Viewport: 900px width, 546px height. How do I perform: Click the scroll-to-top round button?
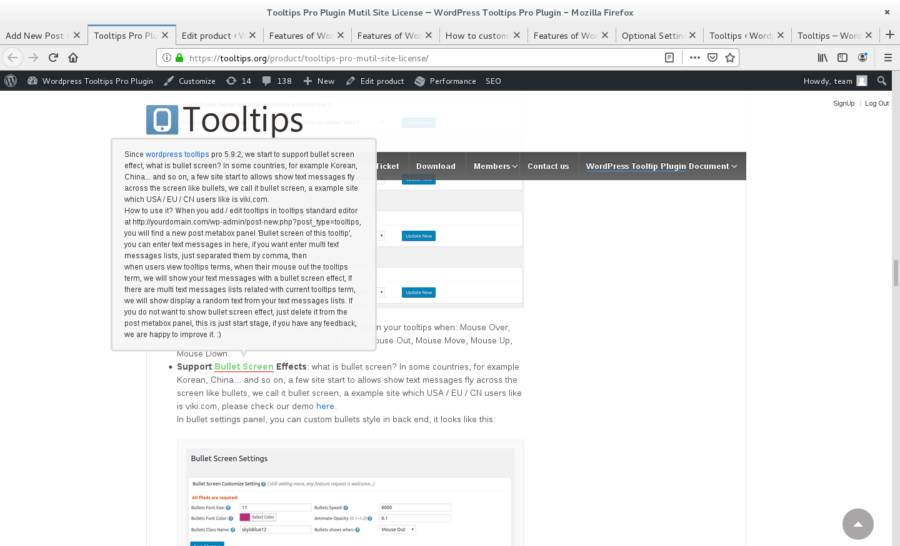pyautogui.click(x=858, y=524)
